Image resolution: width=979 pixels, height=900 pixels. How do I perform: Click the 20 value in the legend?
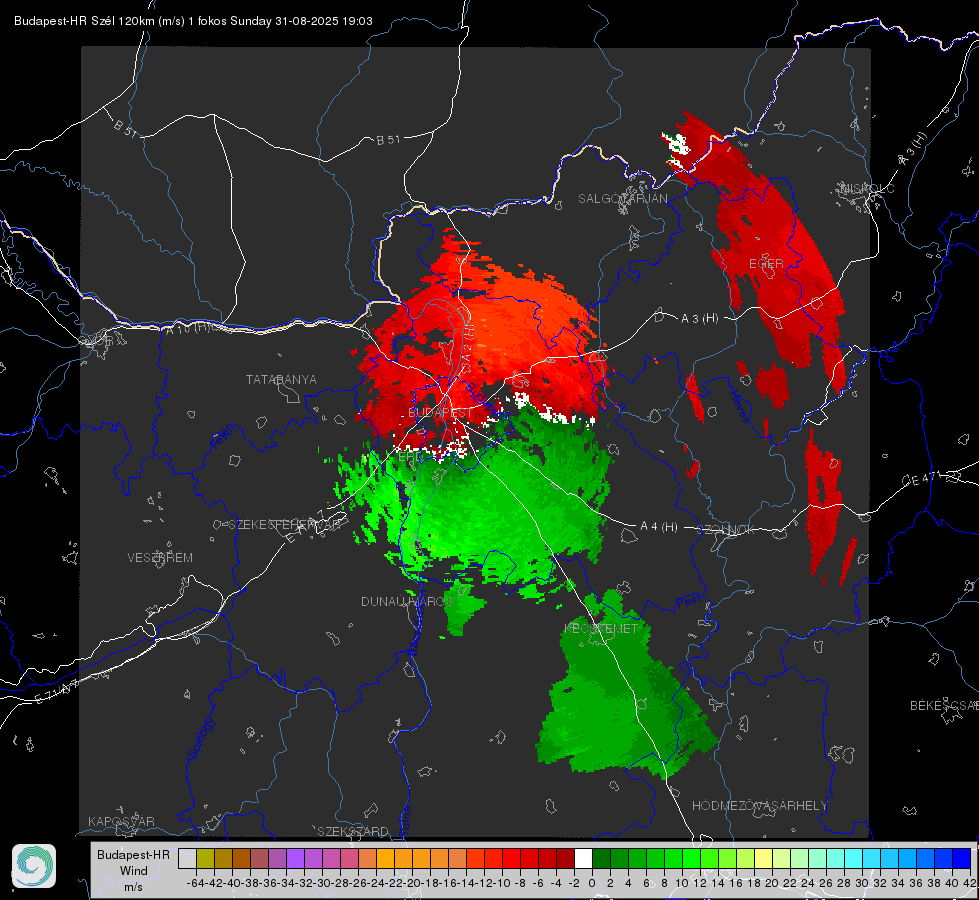[772, 883]
